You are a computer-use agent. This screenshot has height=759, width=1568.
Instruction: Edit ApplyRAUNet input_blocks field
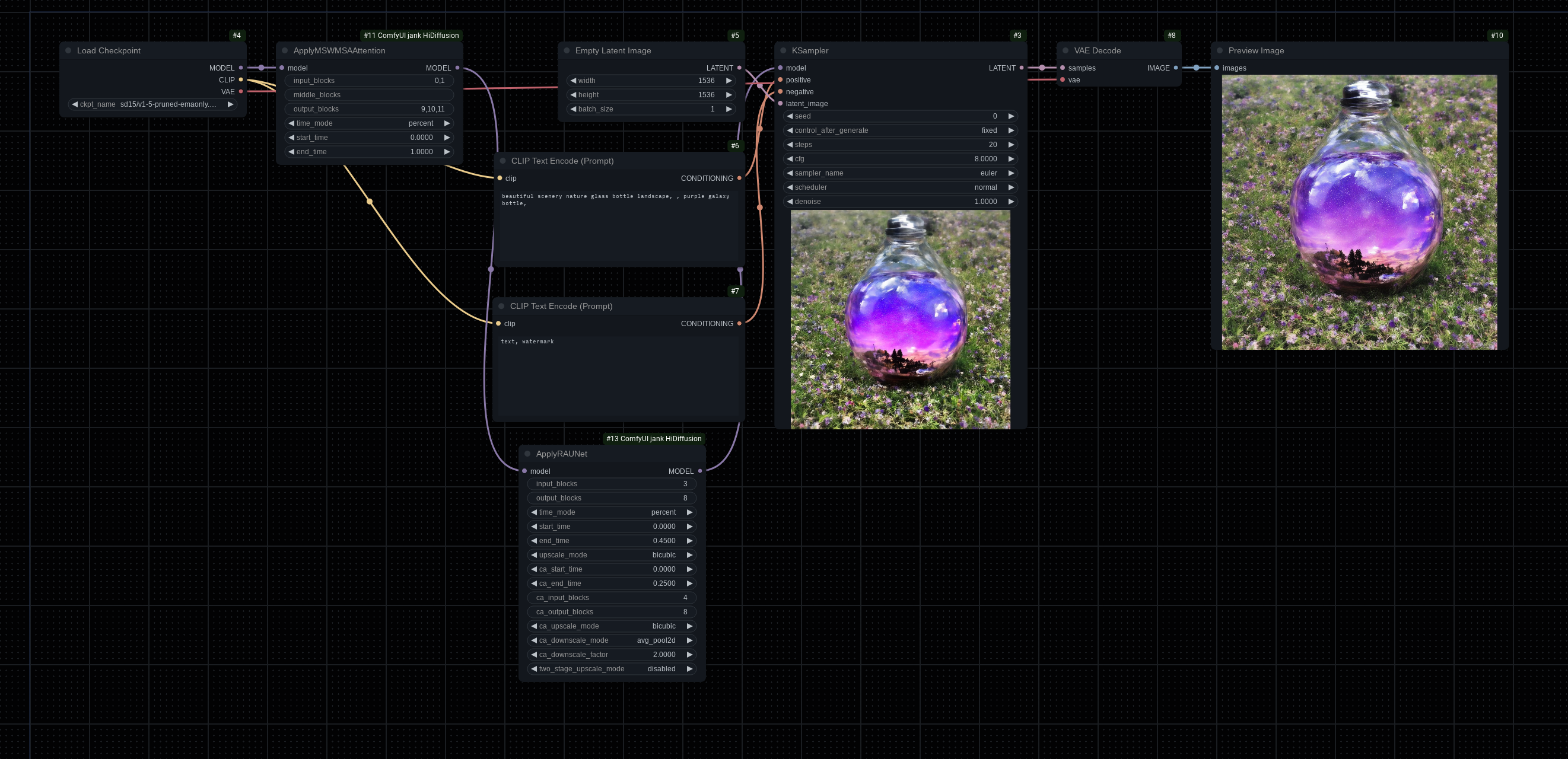[612, 483]
